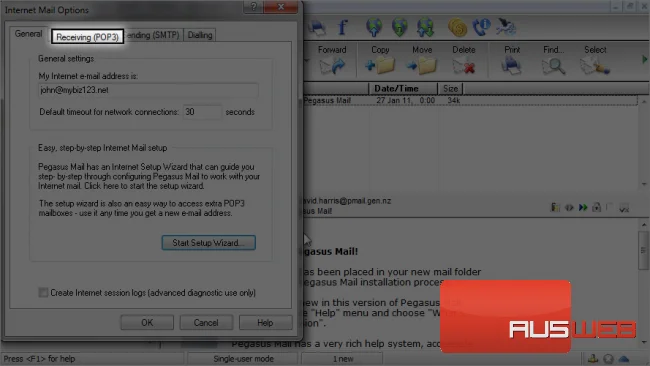Click the Pegasus horse globe icon
The width and height of the screenshot is (650, 366).
(x=505, y=27)
